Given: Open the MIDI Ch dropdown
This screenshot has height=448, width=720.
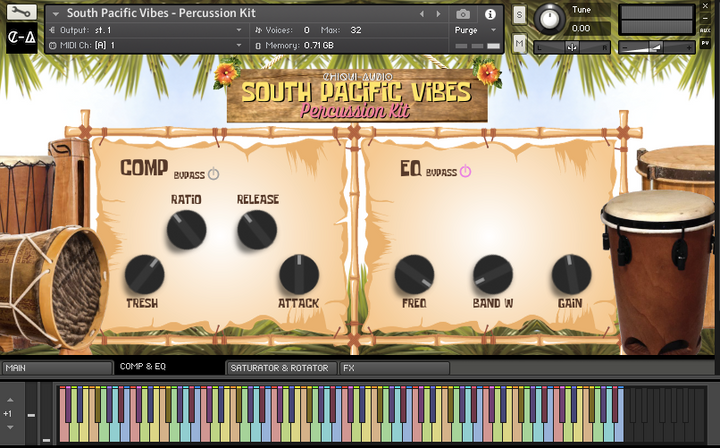Looking at the screenshot, I should [239, 45].
